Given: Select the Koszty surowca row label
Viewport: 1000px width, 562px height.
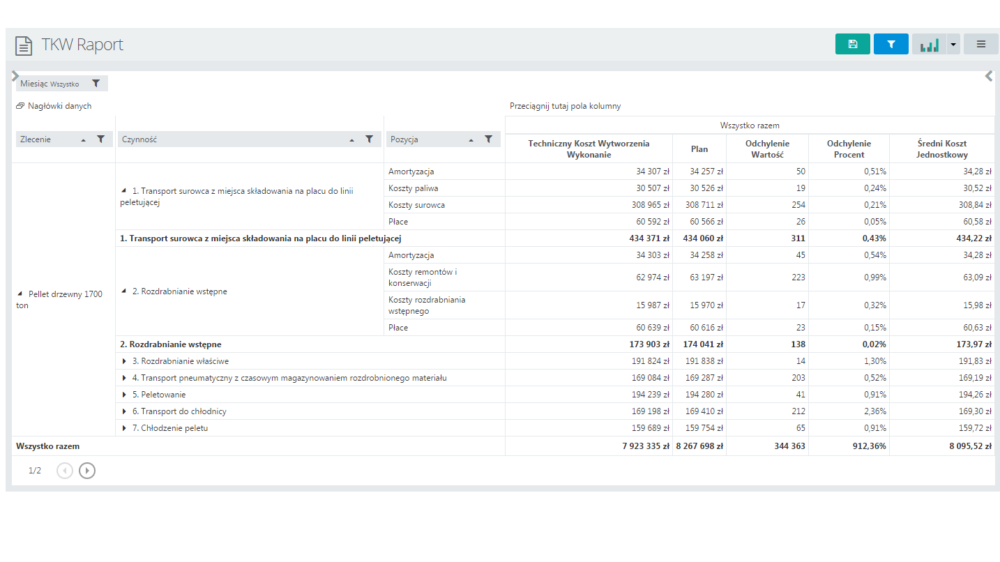Looking at the screenshot, I should point(416,205).
